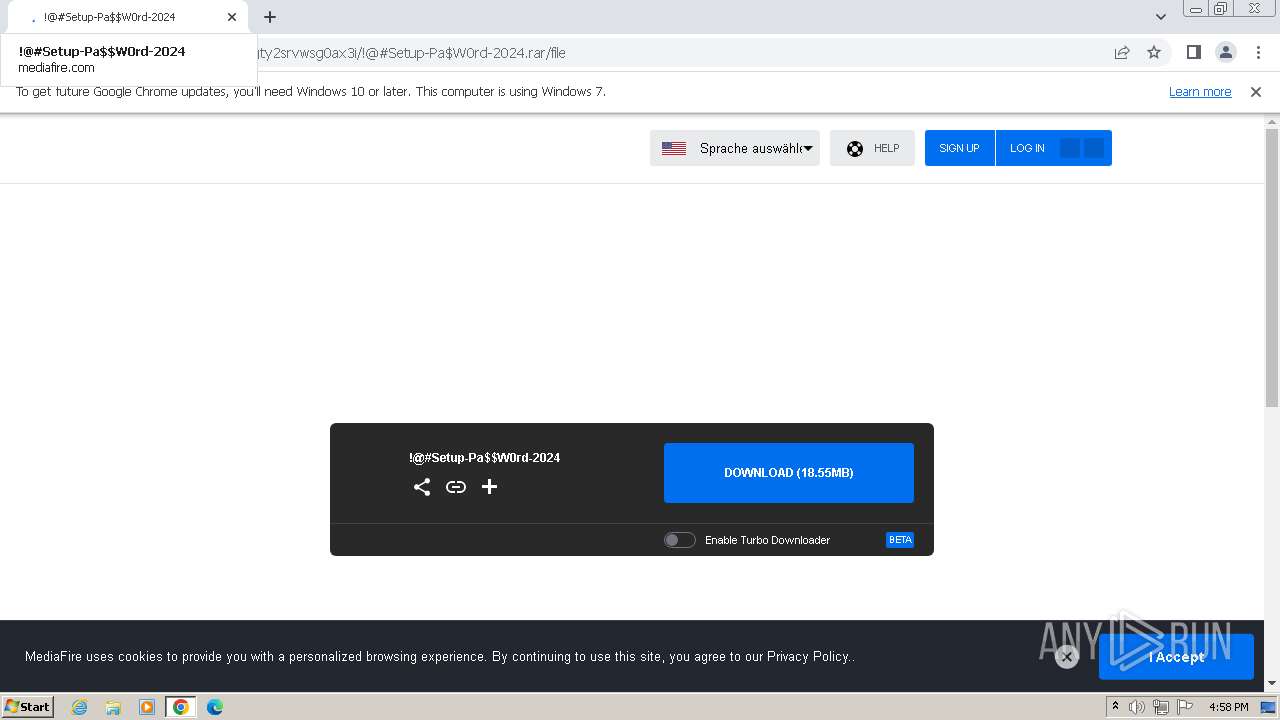Click the network tray icon
The height and width of the screenshot is (720, 1280).
click(1160, 707)
